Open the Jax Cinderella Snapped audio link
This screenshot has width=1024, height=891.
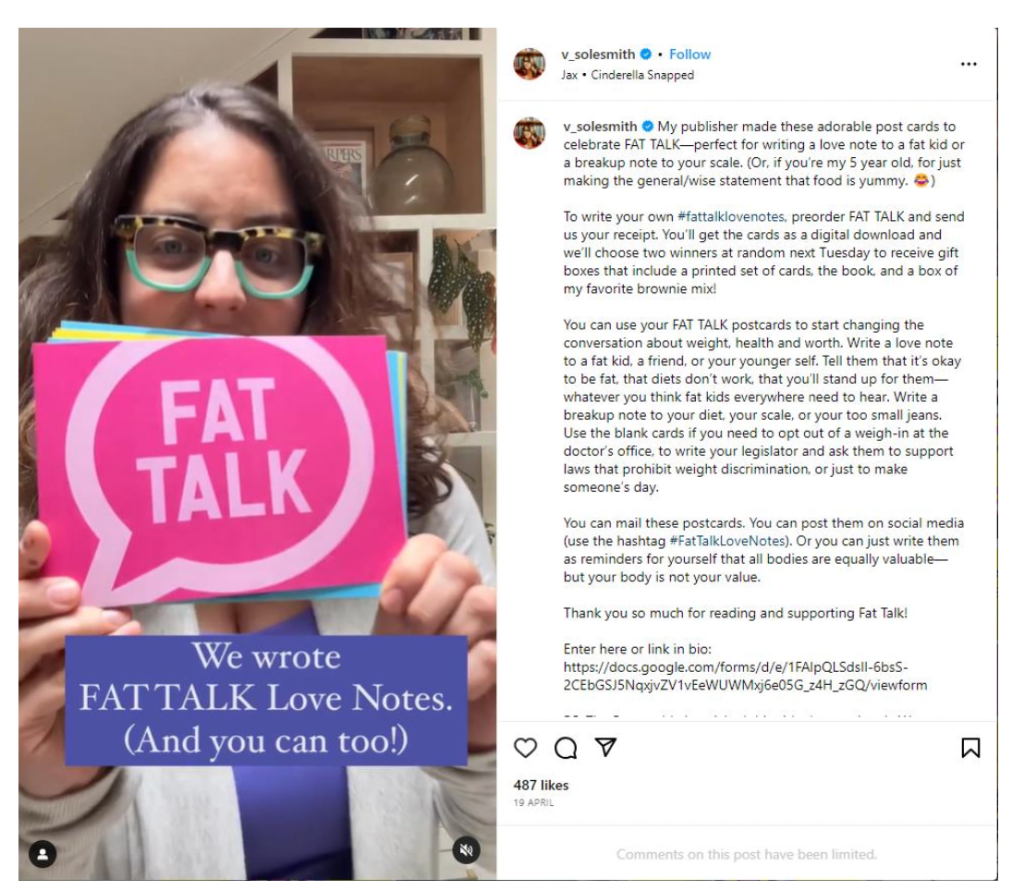(x=628, y=75)
